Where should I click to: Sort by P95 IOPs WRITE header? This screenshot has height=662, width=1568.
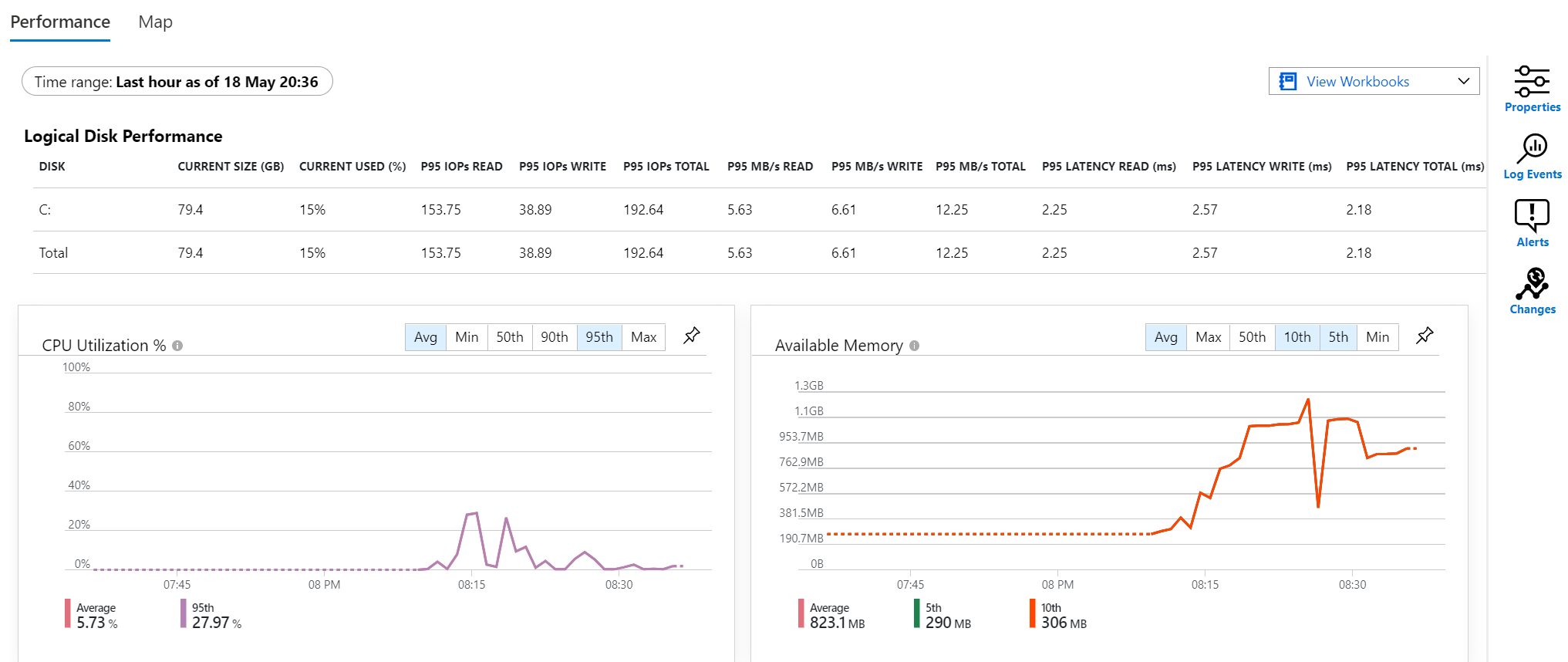click(562, 167)
